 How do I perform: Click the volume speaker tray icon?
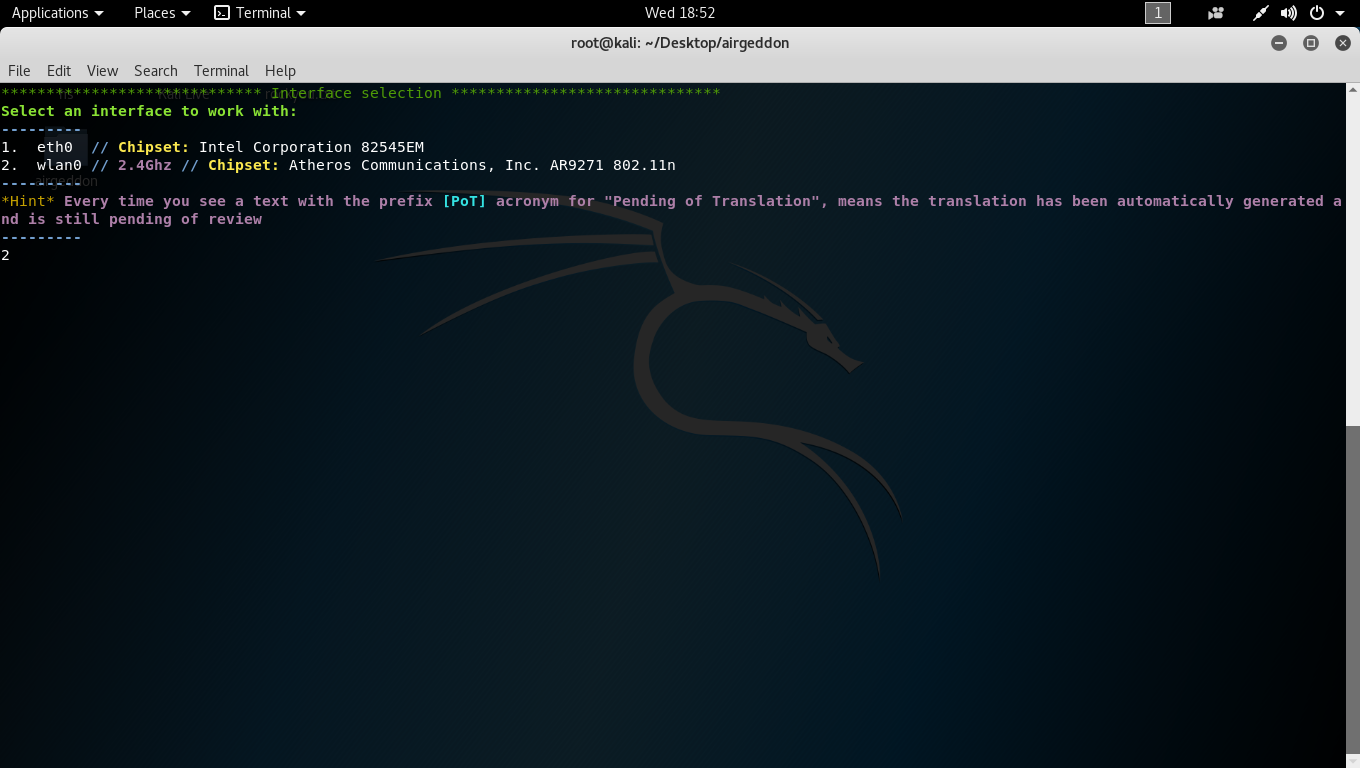1289,13
